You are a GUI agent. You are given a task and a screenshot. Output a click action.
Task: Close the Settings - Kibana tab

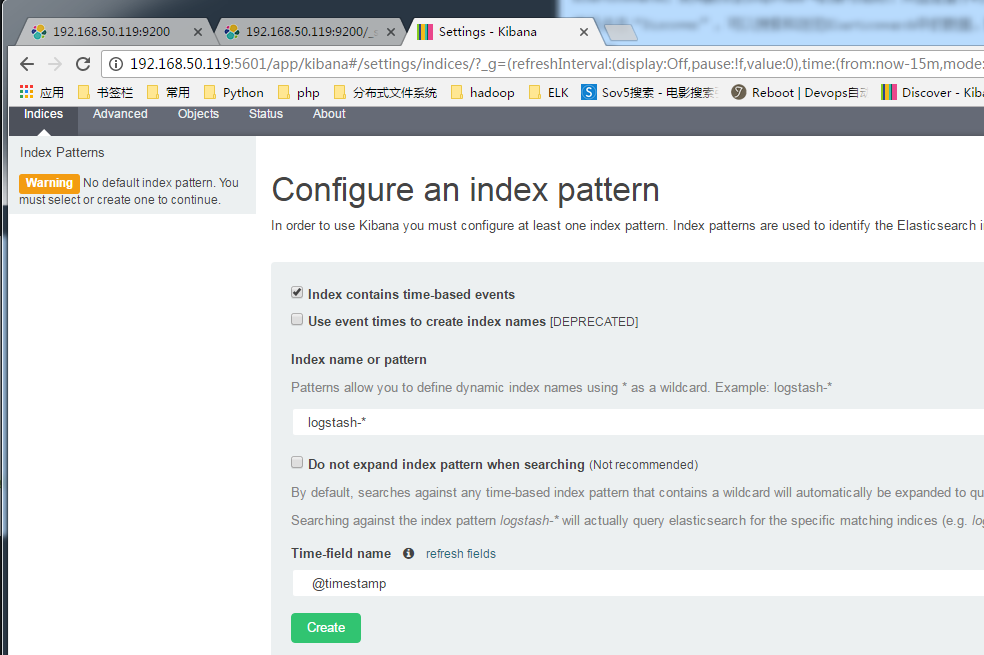click(584, 31)
